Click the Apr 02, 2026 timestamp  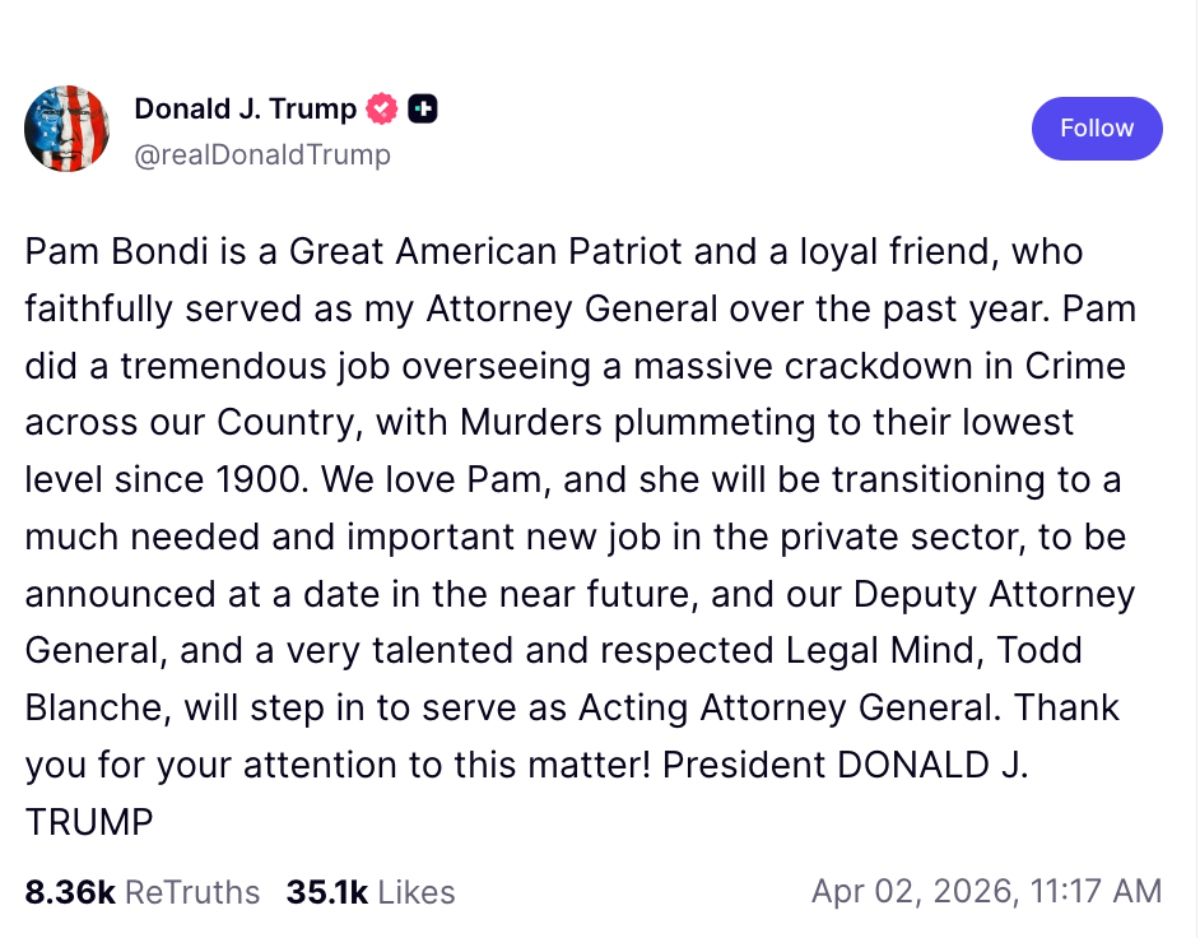986,891
